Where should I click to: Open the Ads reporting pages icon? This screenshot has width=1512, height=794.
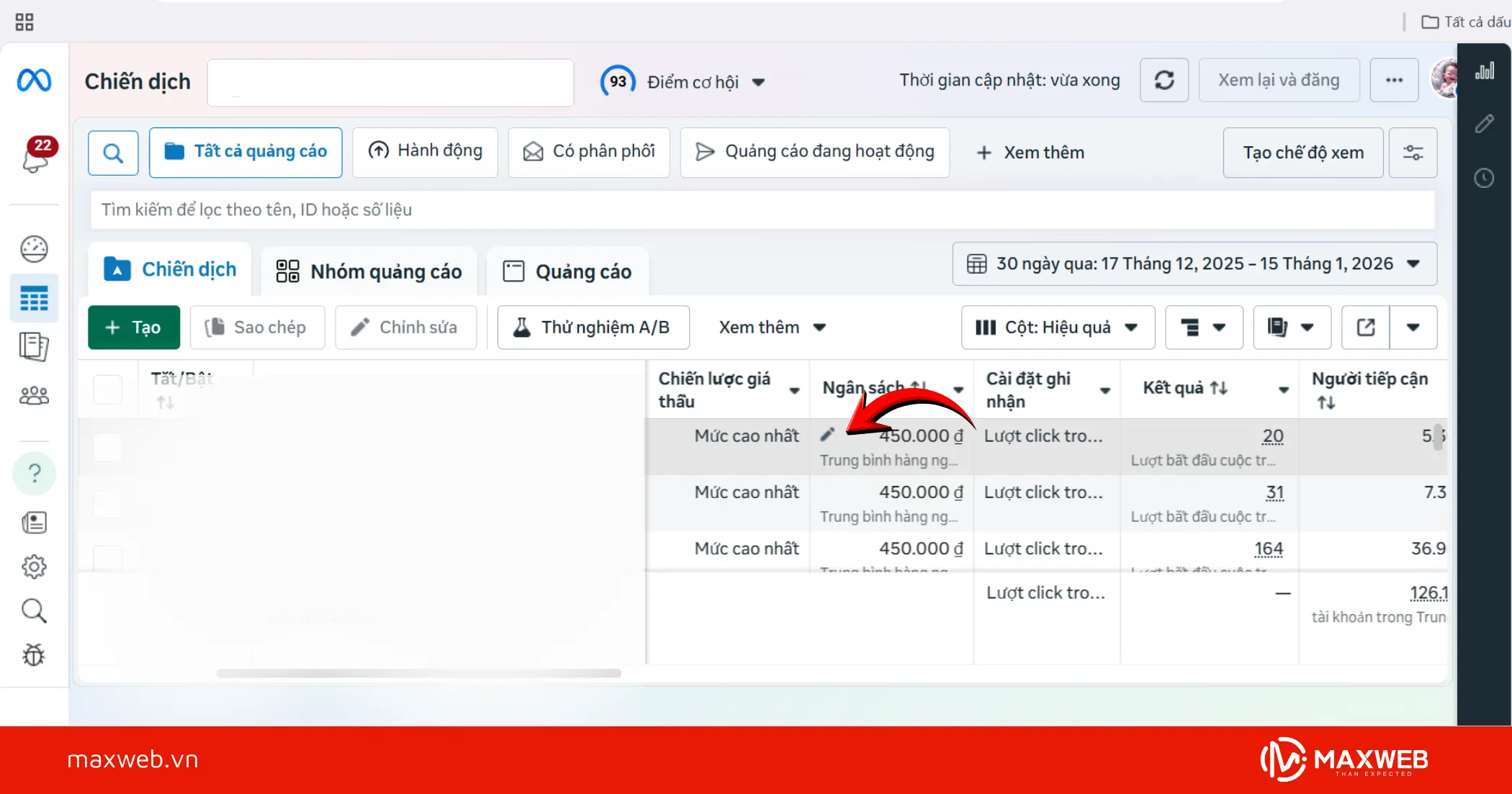coord(34,347)
